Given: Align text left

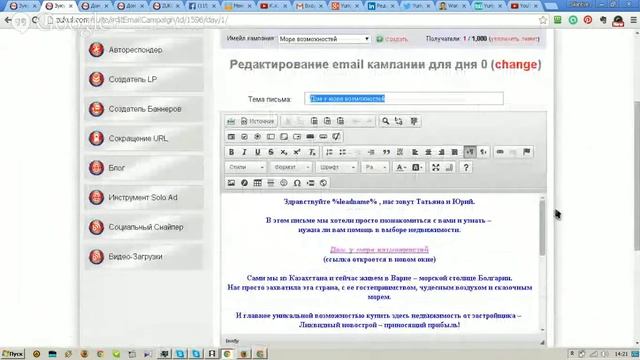Looking at the screenshot, I should [x=415, y=152].
